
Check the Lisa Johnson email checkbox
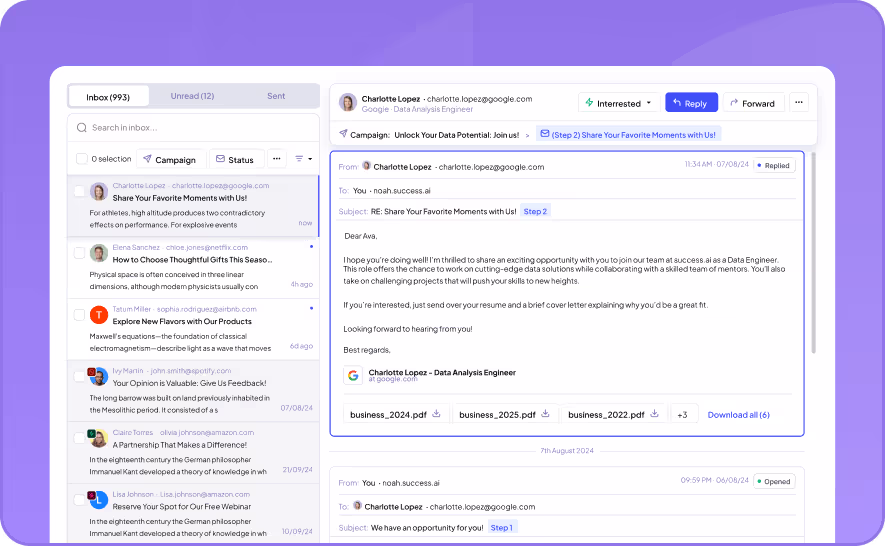(x=80, y=500)
